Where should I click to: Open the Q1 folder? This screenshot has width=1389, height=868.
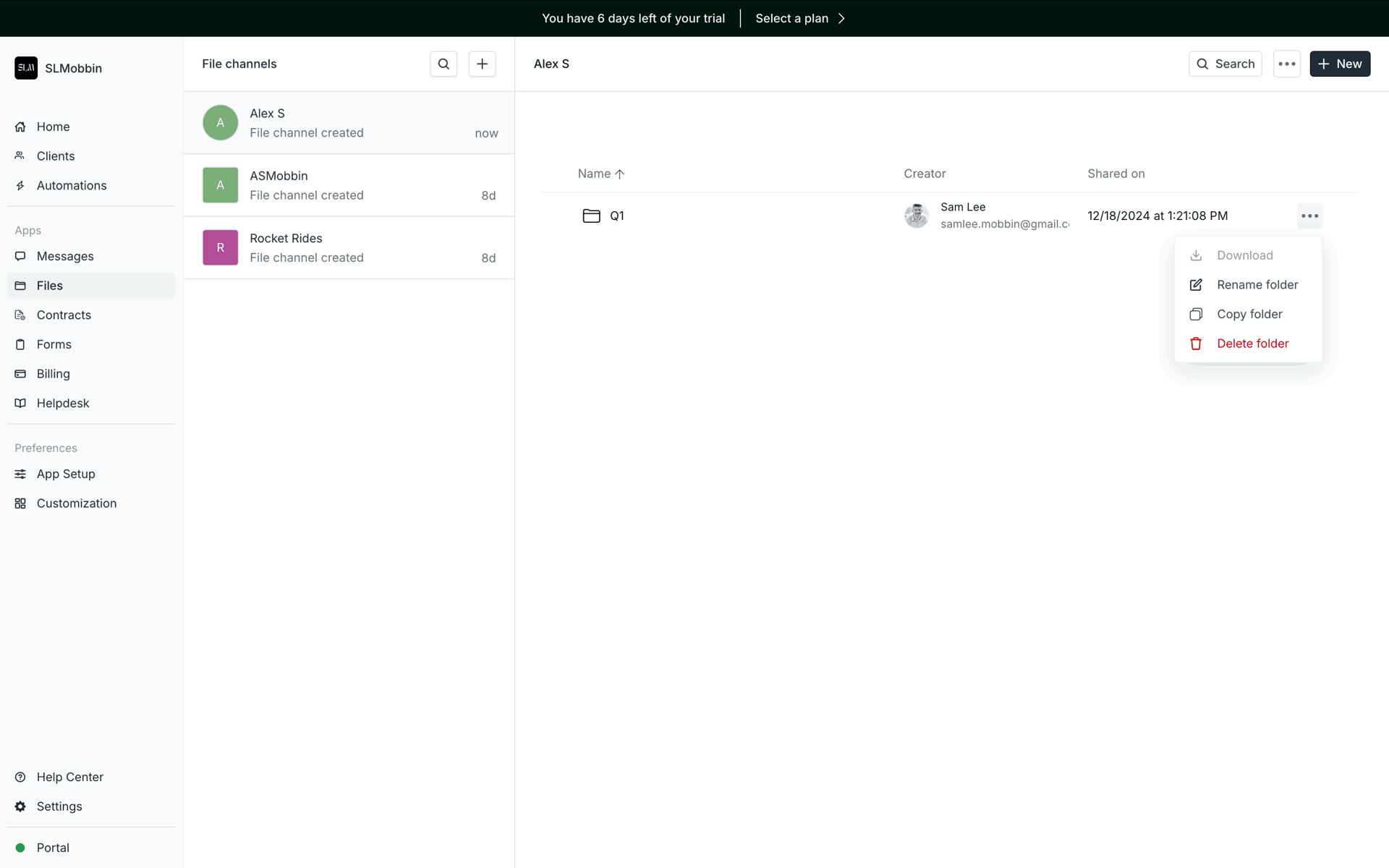pos(603,216)
